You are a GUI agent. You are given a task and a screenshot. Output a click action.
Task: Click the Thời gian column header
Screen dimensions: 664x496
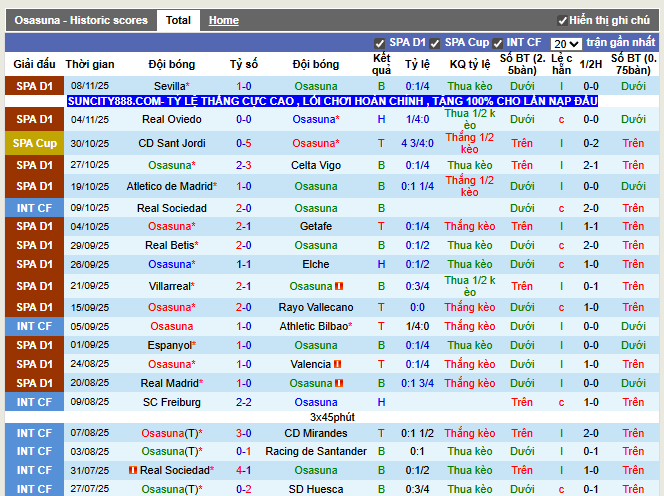[90, 64]
